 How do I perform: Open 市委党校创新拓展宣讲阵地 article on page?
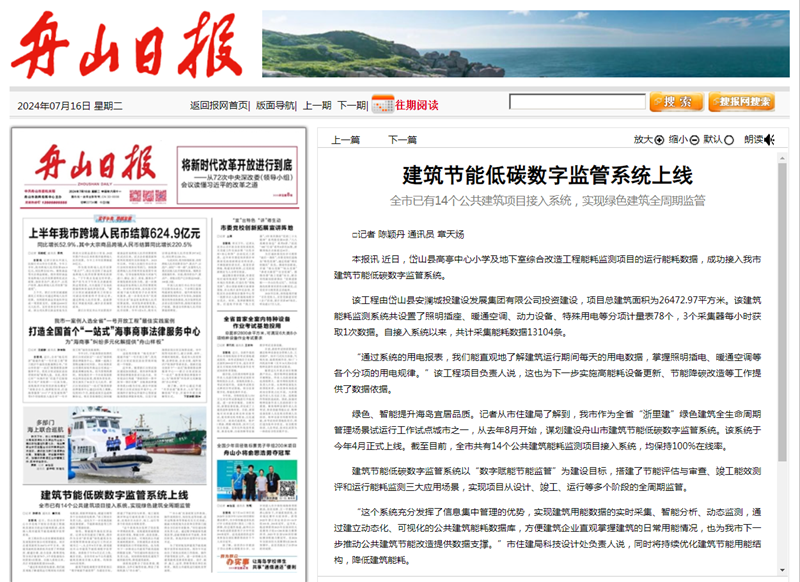pos(257,227)
